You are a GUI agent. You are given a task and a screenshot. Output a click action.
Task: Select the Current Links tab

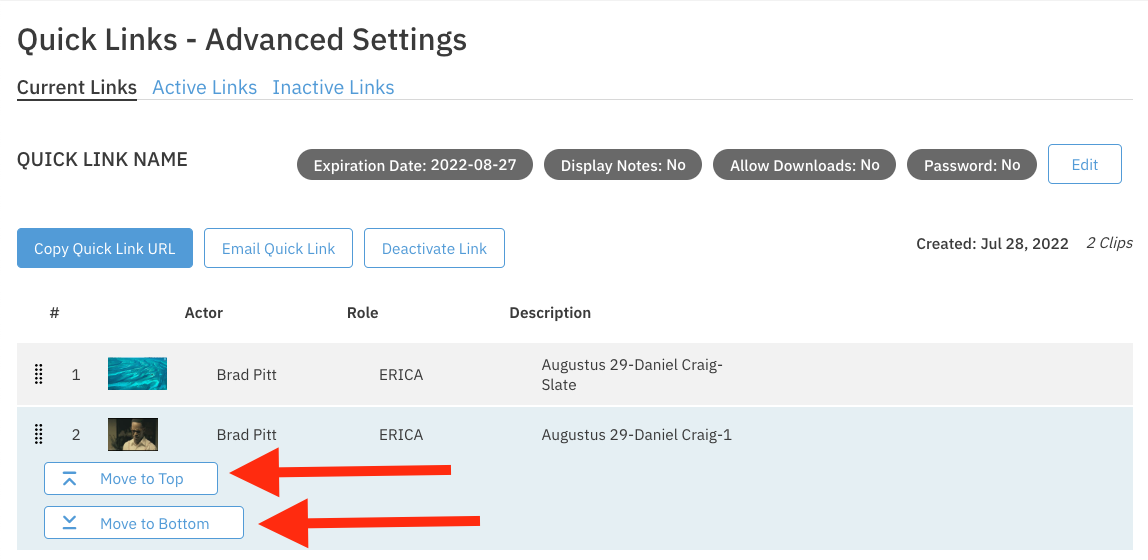point(77,88)
